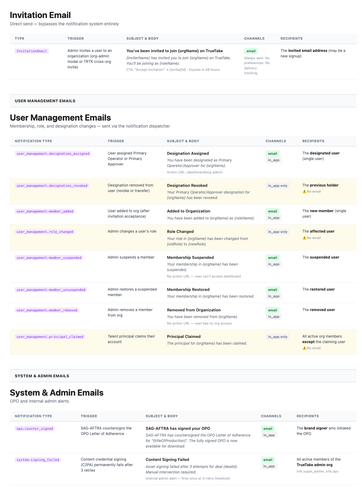Click the email badge in Added to Organization row
Viewport: 362px width, 500px height.
coord(273,211)
